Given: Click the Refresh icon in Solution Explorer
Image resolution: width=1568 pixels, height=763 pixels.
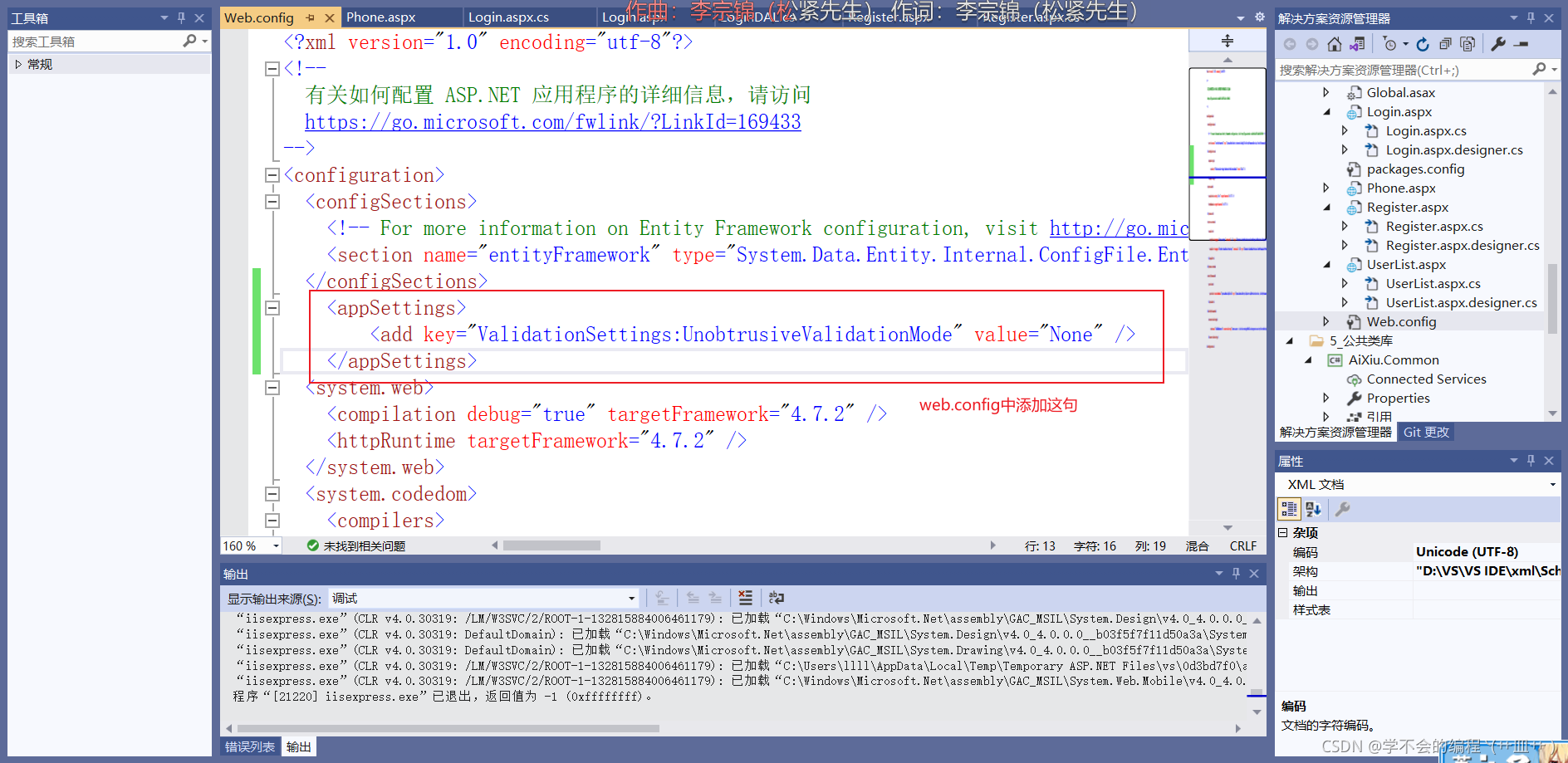Looking at the screenshot, I should coord(1423,43).
